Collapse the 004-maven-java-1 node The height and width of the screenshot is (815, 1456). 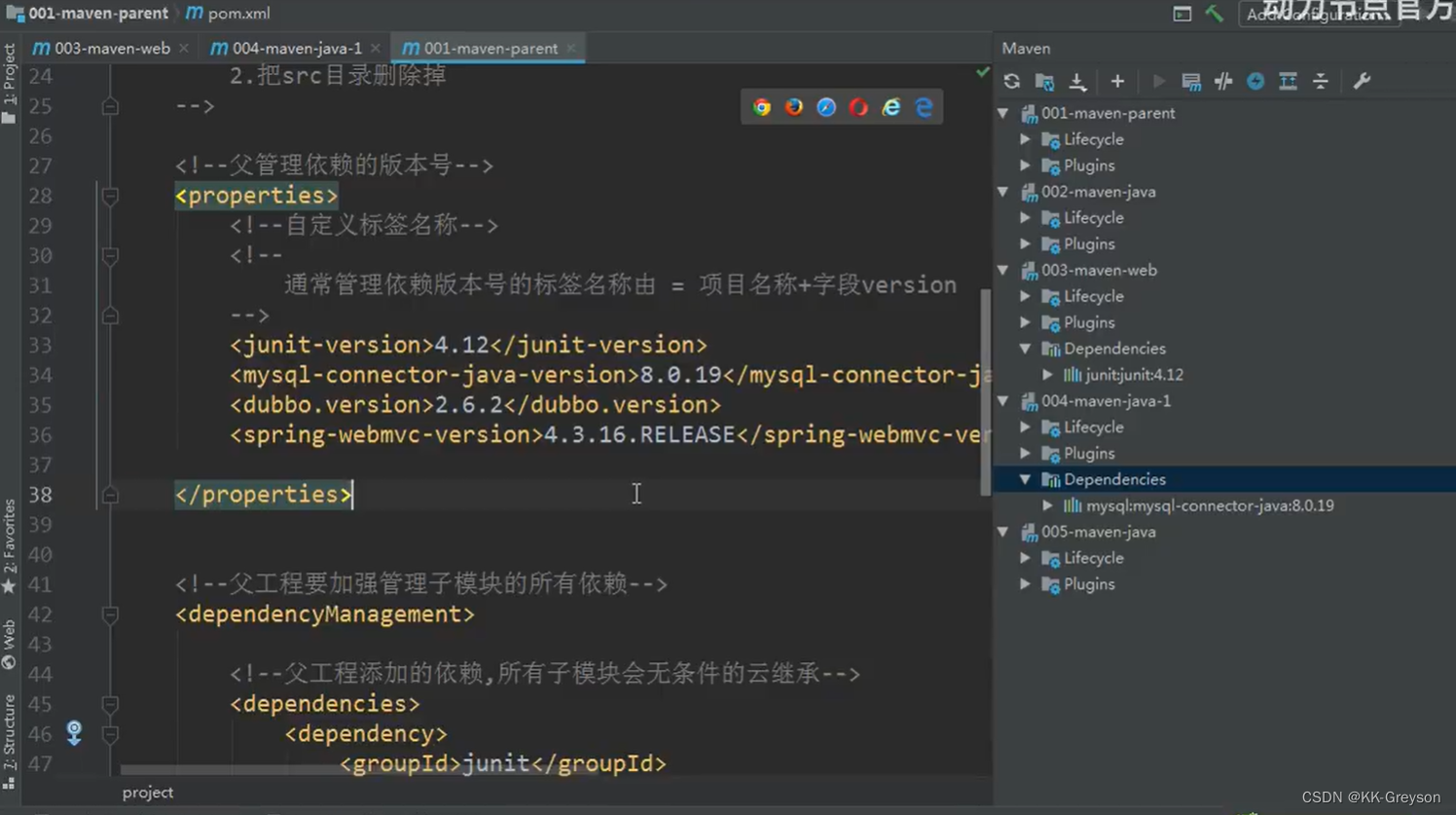[x=1003, y=401]
